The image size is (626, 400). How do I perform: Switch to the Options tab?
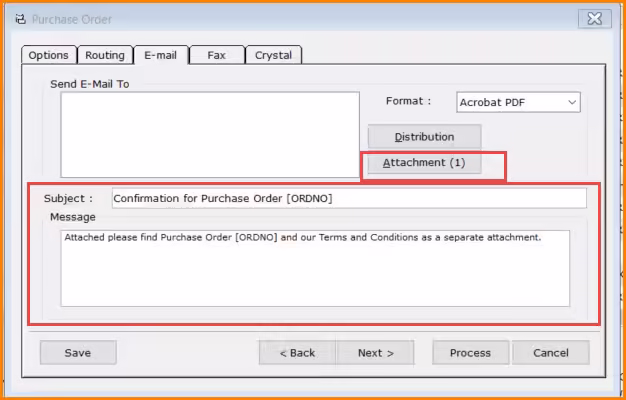pos(48,55)
